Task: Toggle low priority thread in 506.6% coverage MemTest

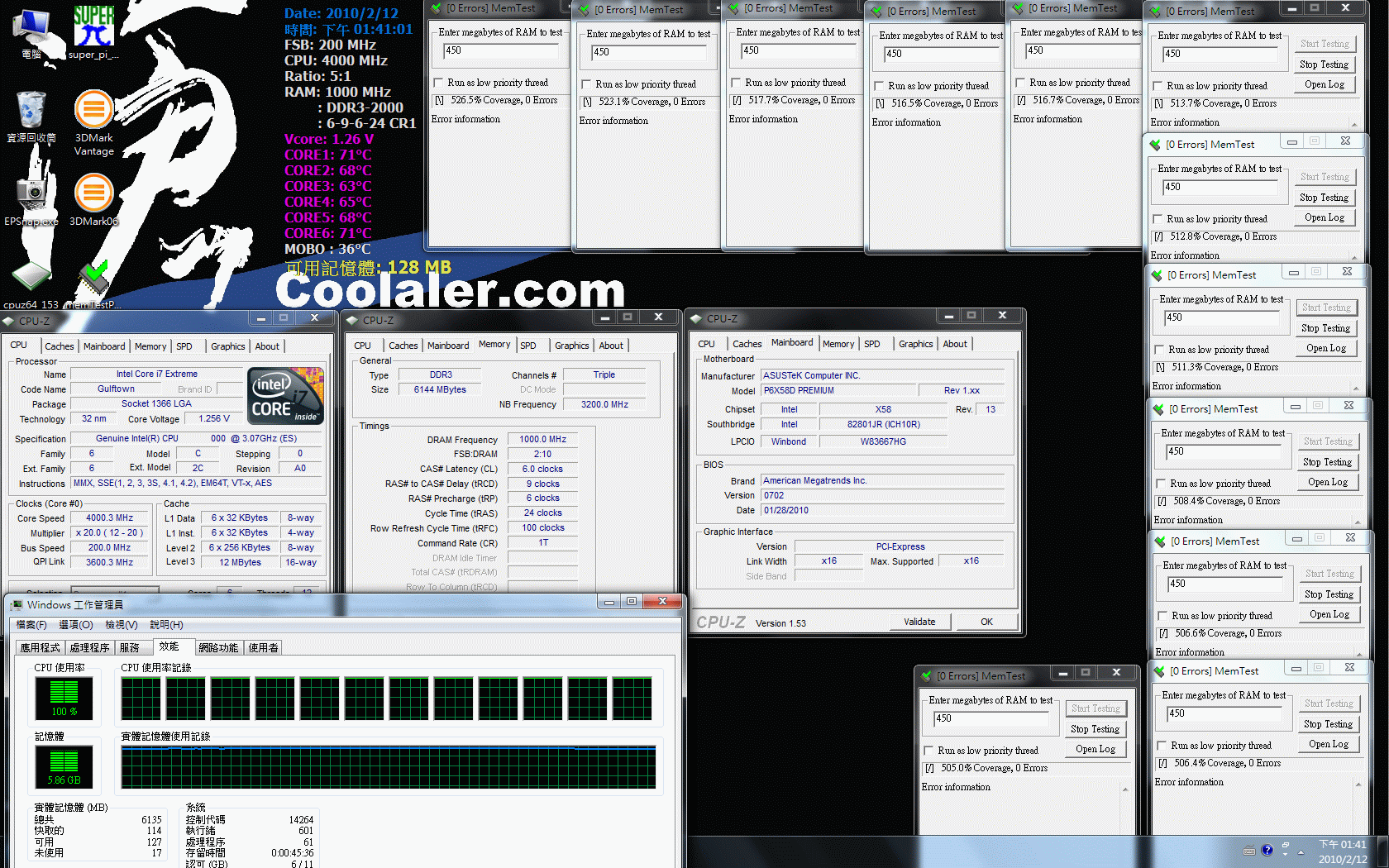Action: [1163, 617]
